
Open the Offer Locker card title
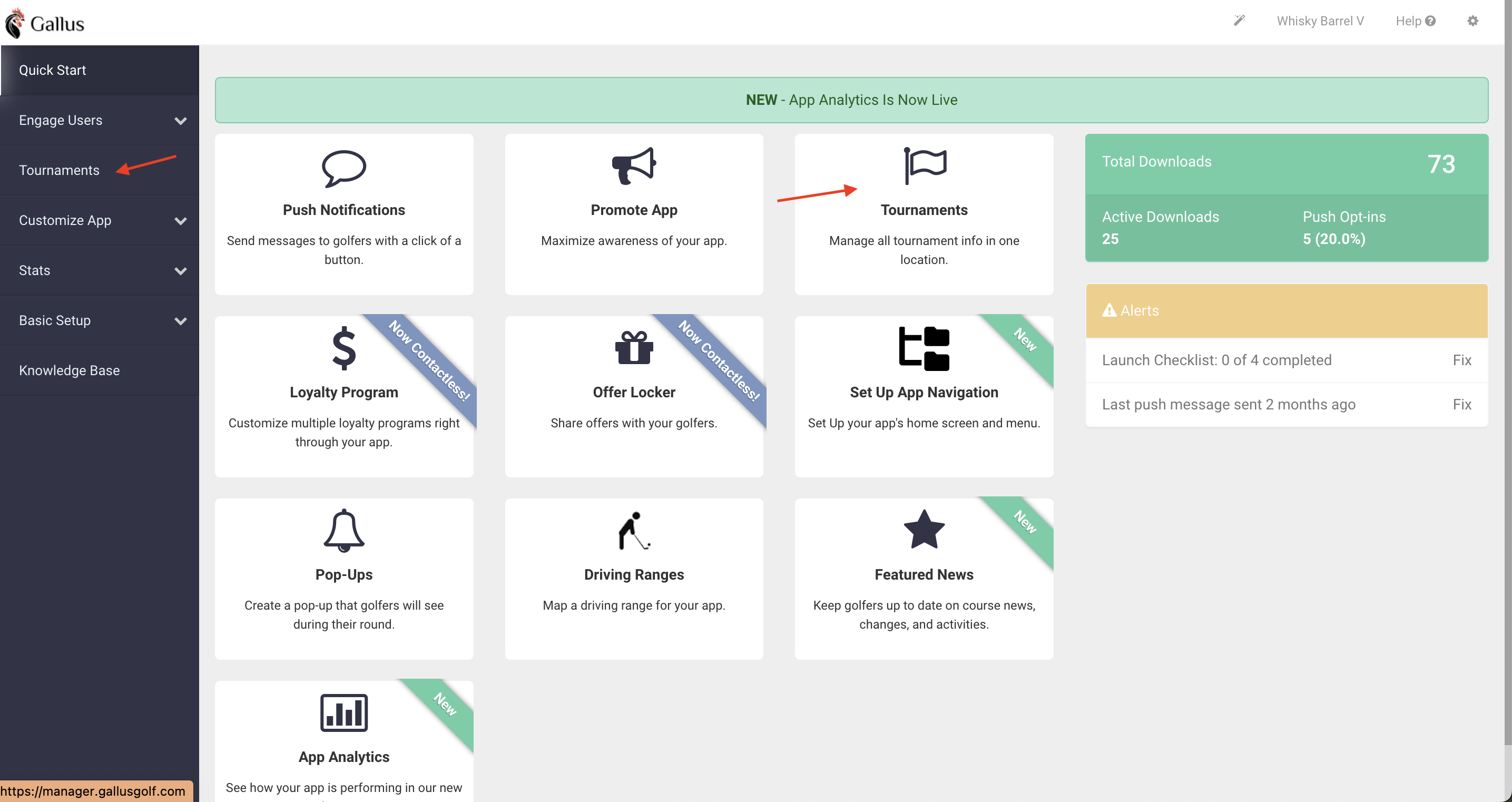point(634,393)
